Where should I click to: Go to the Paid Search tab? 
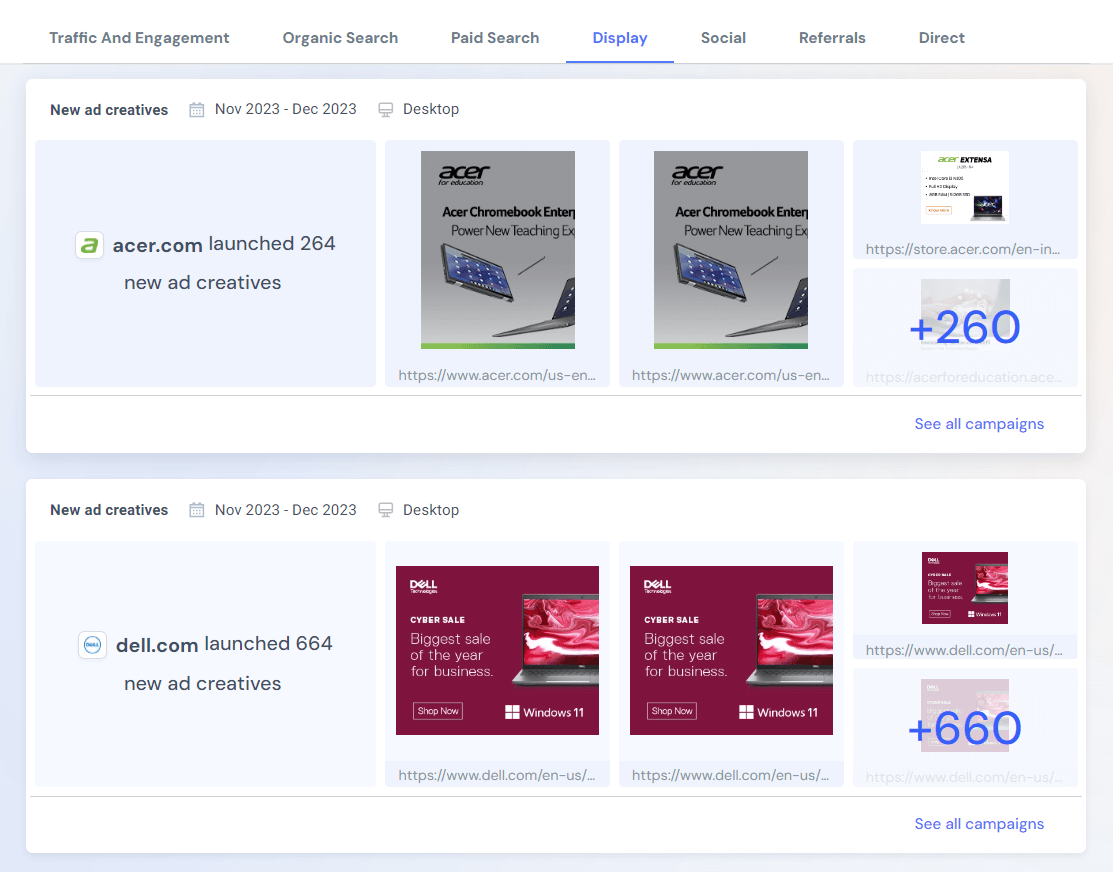click(x=495, y=38)
